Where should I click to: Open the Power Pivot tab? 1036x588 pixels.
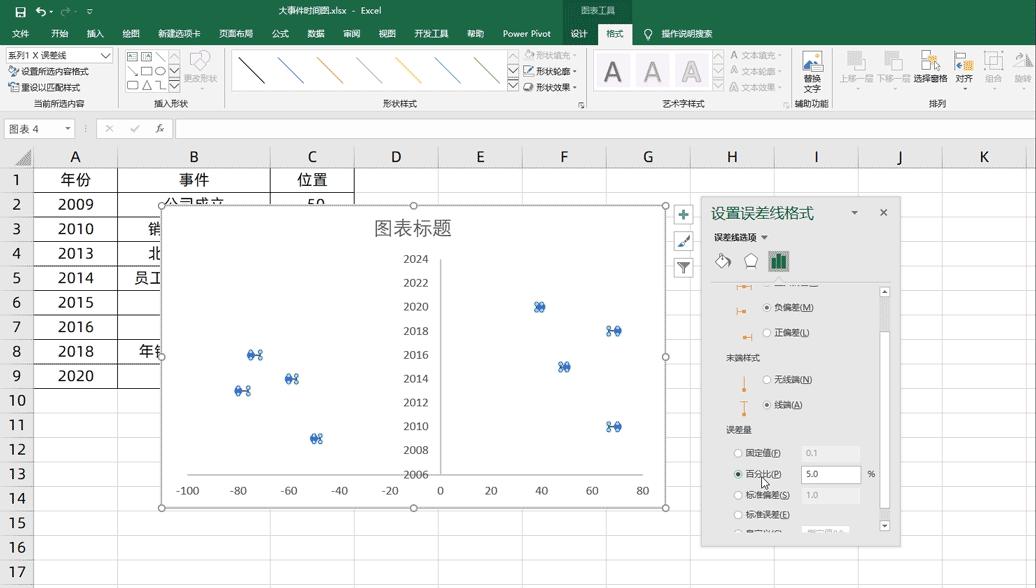(x=527, y=33)
